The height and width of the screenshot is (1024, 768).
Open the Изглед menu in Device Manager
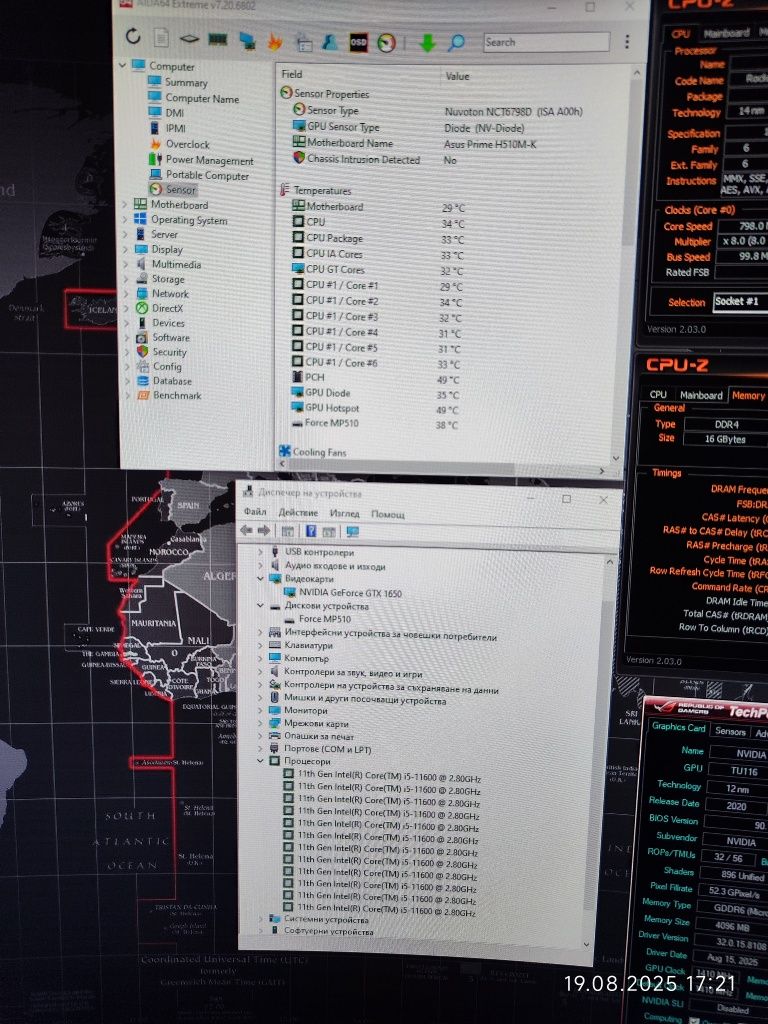(344, 514)
